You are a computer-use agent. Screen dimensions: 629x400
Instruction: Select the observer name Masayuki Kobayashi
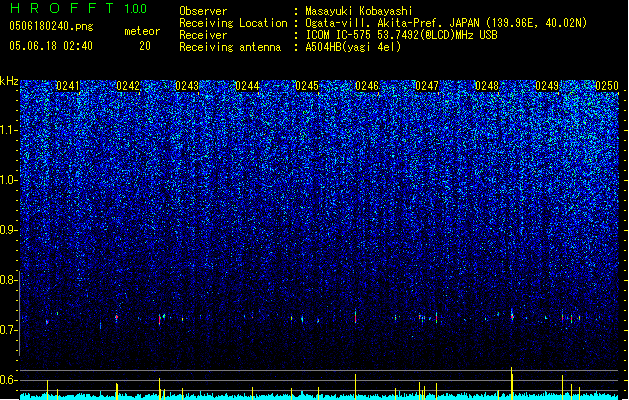(359, 11)
